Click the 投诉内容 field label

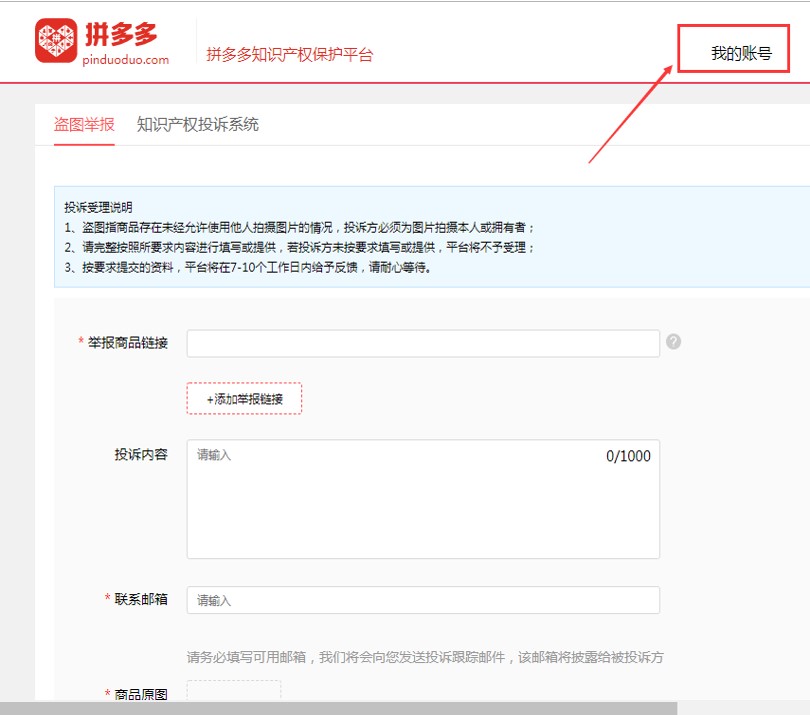point(141,455)
